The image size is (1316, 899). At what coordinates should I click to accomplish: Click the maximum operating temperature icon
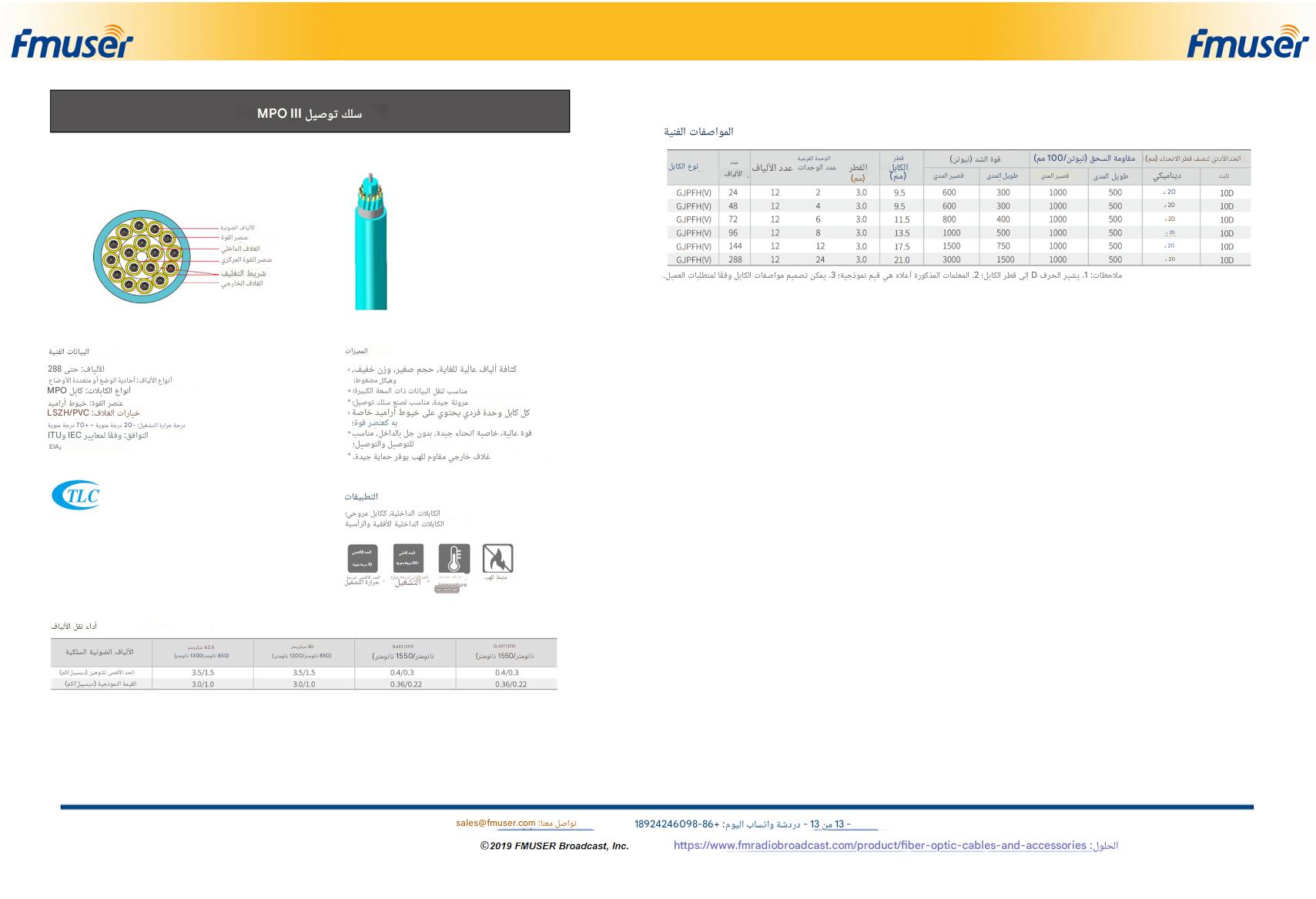click(363, 559)
